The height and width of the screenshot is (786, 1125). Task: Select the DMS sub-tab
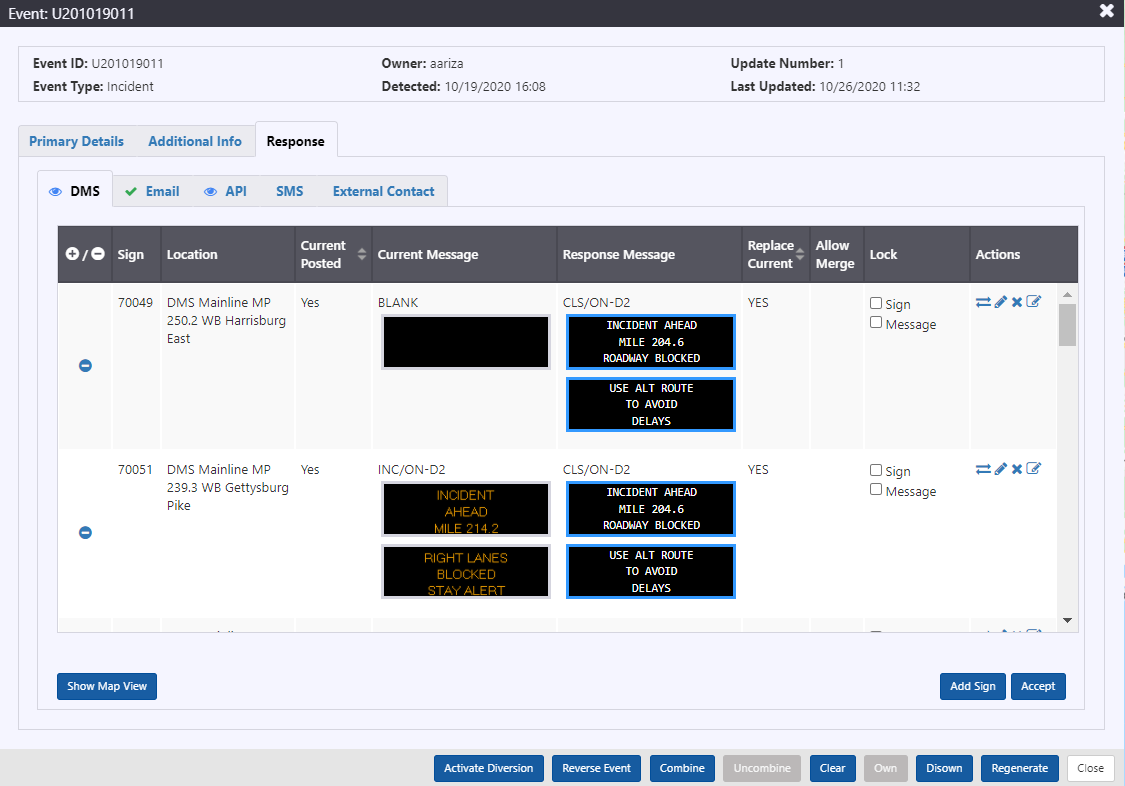click(x=75, y=191)
